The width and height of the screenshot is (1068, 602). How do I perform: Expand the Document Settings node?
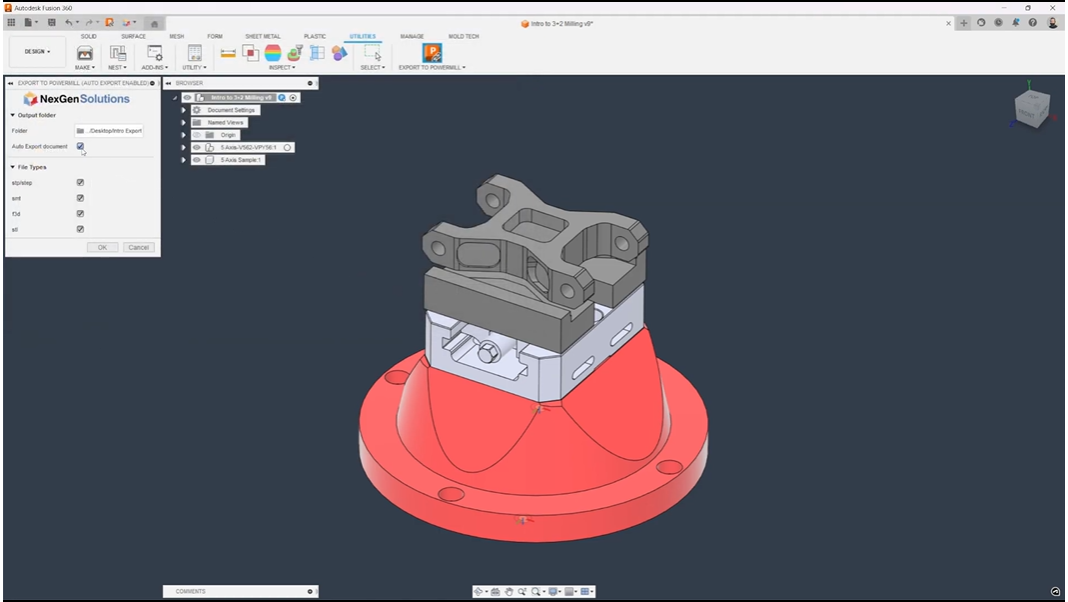pyautogui.click(x=183, y=110)
